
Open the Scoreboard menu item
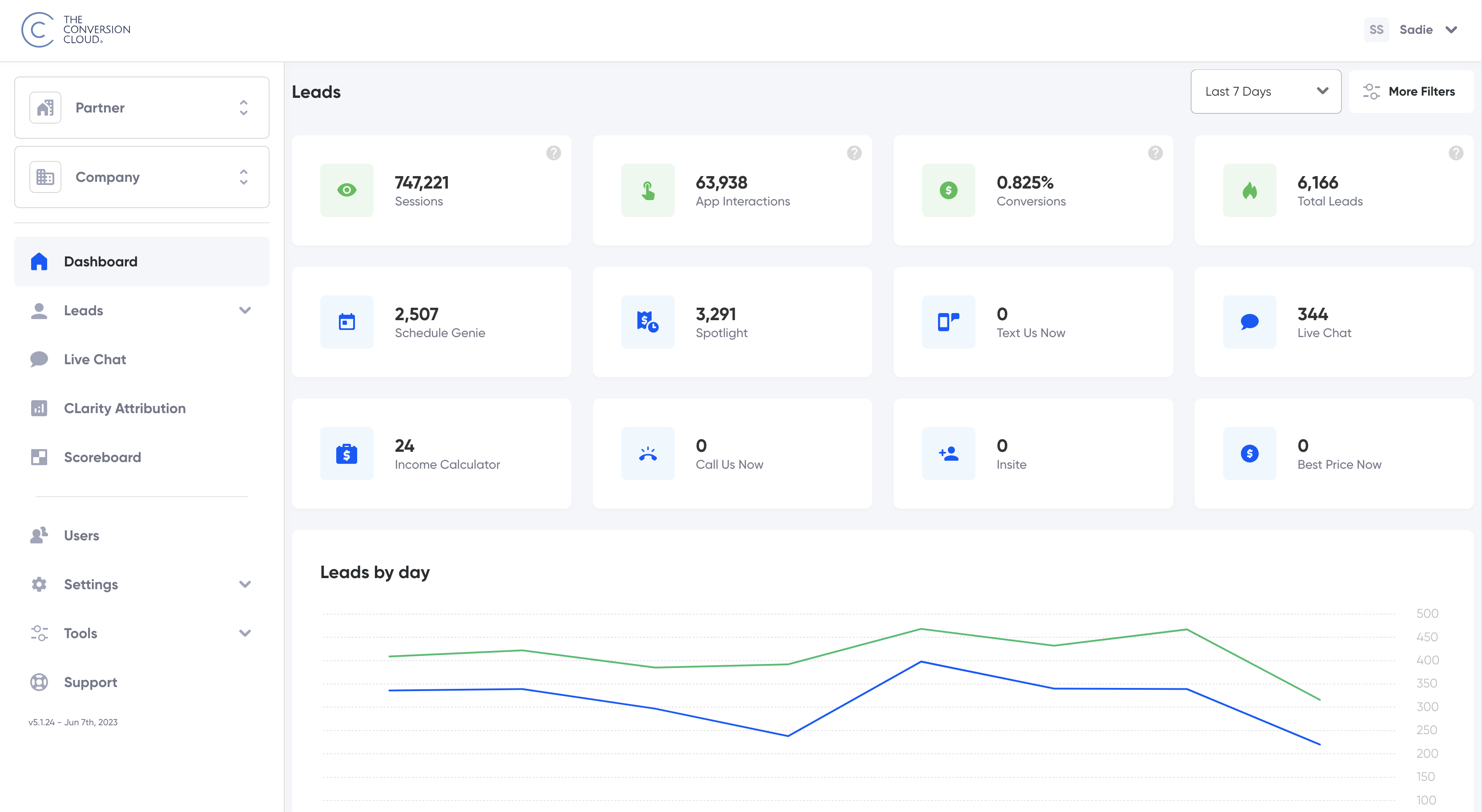102,457
